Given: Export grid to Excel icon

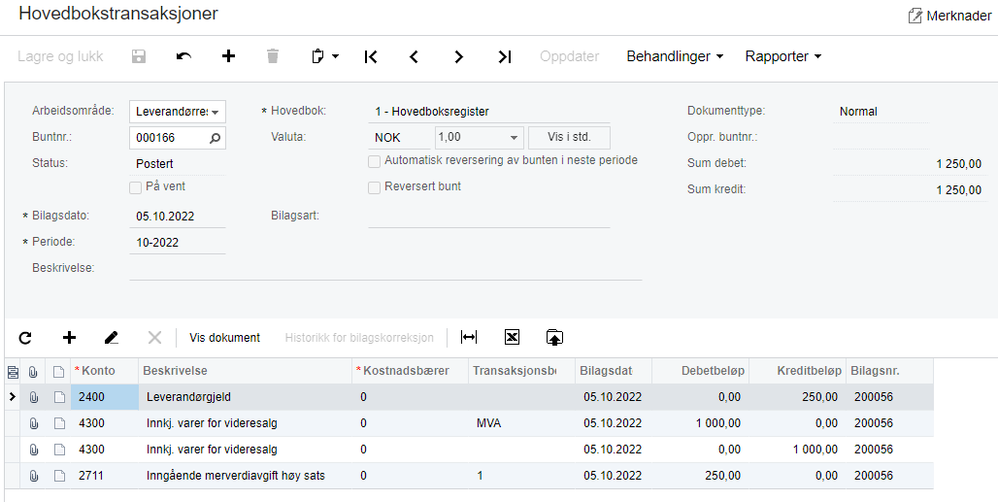Looking at the screenshot, I should click(512, 337).
